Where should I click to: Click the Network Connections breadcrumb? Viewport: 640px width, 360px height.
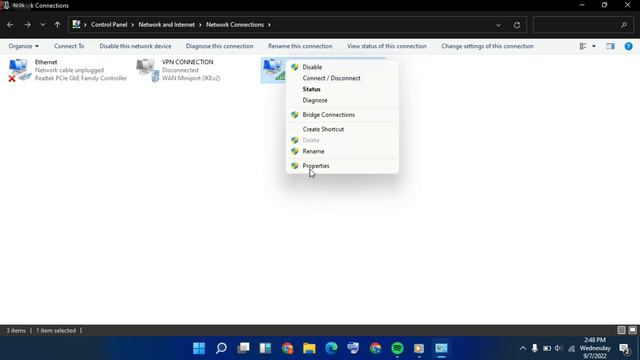pyautogui.click(x=235, y=25)
